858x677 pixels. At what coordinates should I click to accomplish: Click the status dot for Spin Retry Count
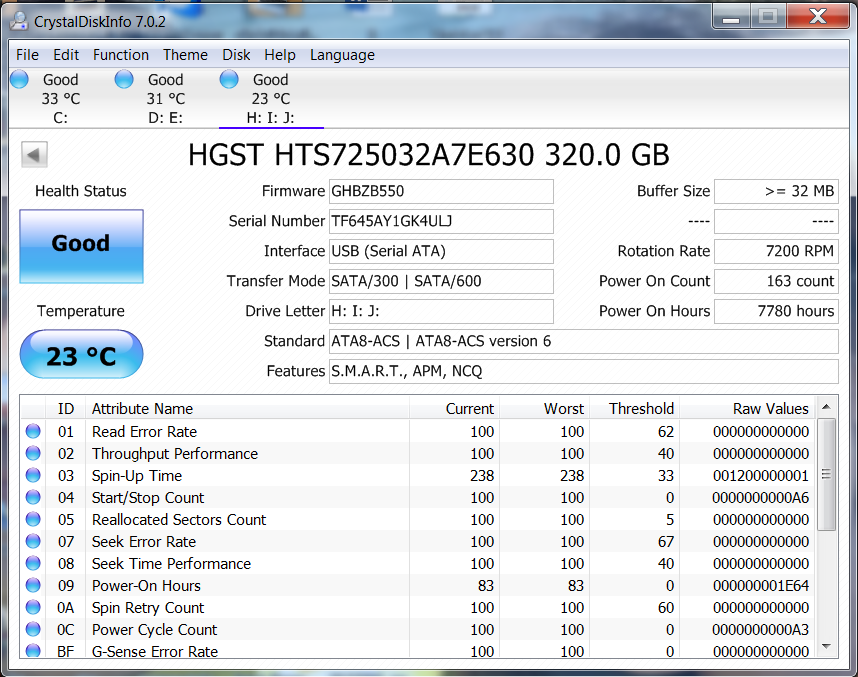33,607
